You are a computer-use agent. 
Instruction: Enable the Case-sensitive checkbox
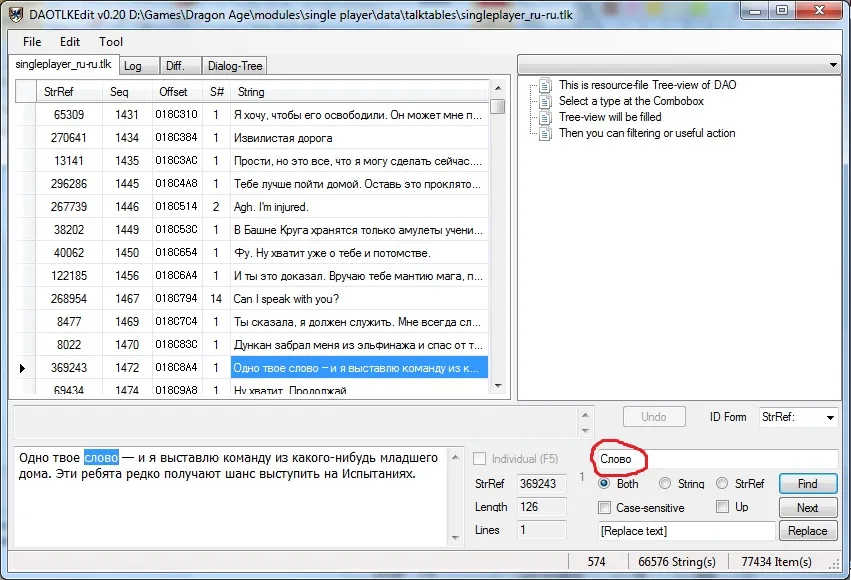[x=604, y=508]
